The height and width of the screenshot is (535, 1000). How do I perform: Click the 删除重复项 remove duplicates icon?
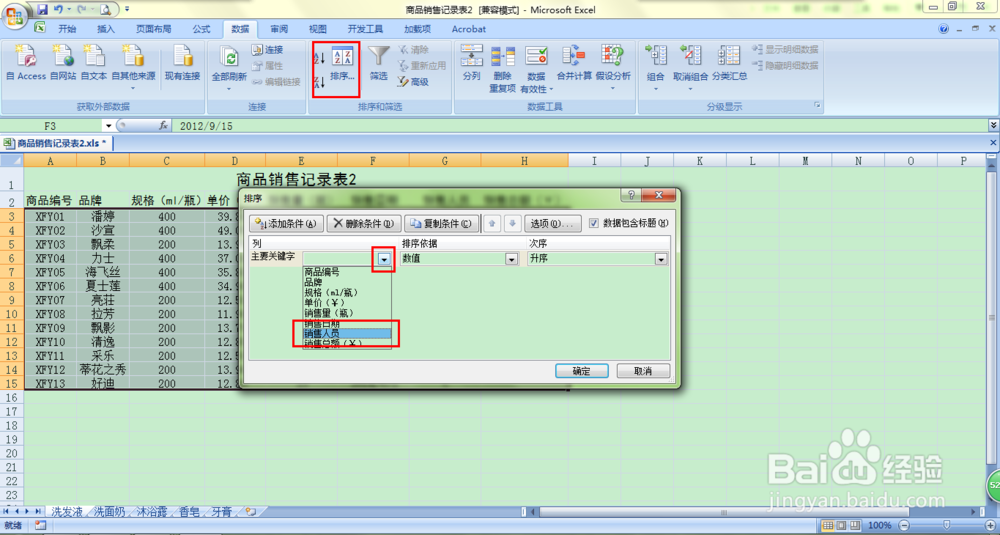click(x=503, y=69)
